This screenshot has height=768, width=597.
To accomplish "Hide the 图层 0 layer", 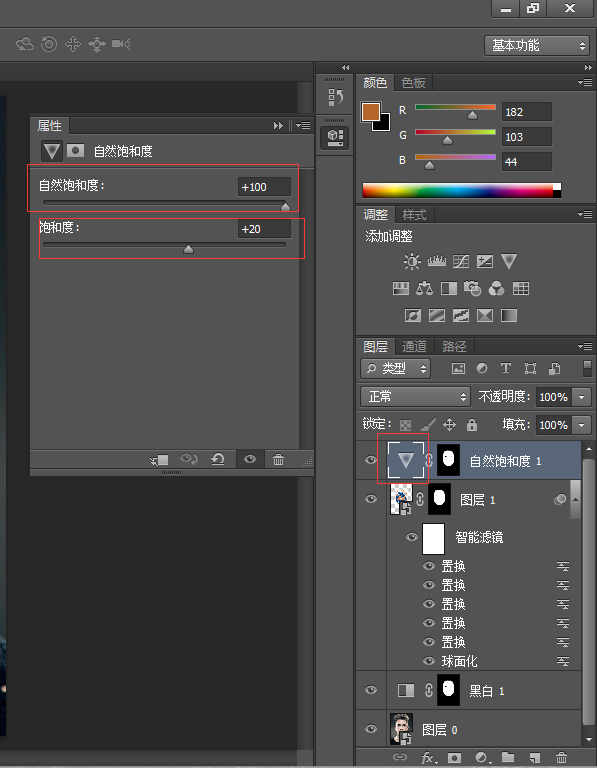I will (x=371, y=729).
